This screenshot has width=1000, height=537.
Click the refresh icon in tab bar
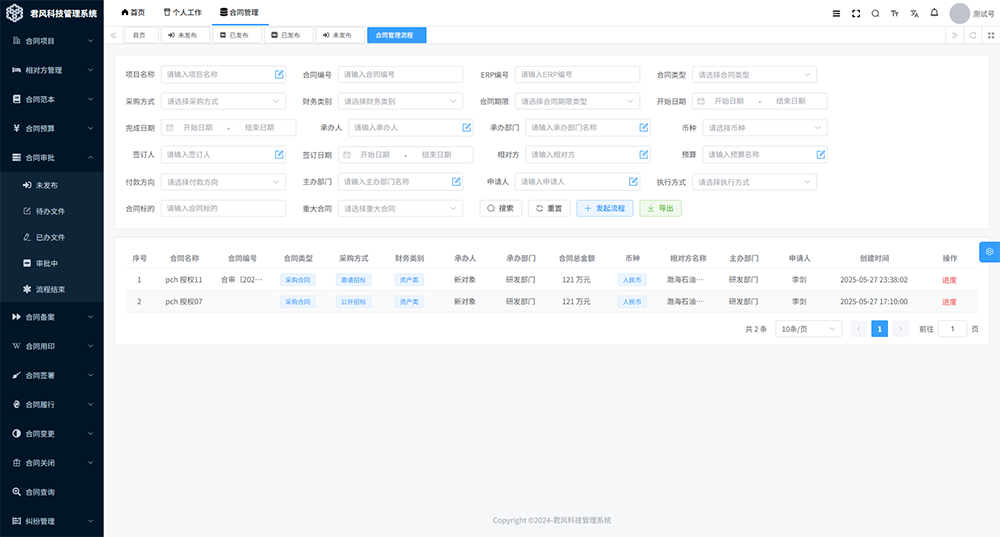coord(973,35)
